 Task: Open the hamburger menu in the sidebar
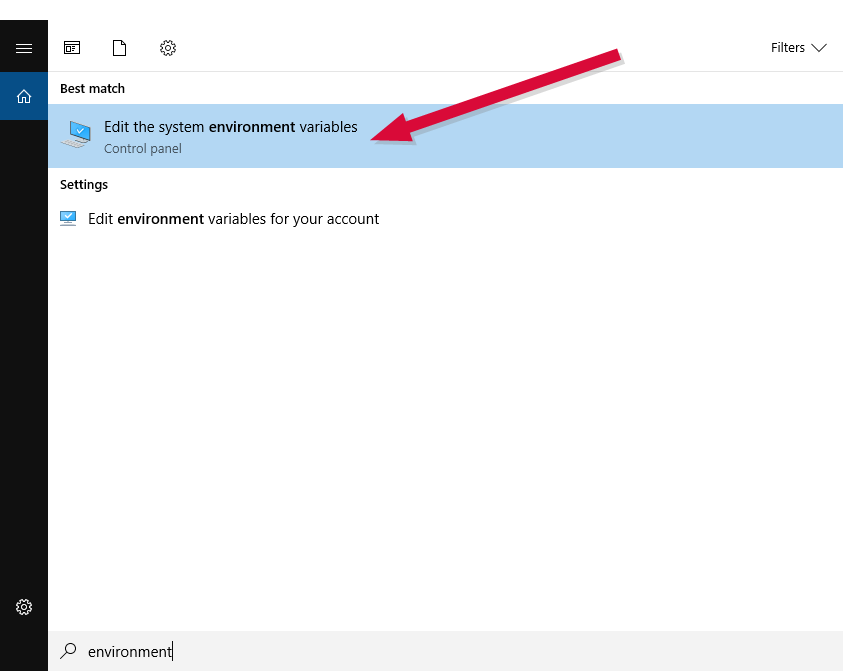pyautogui.click(x=24, y=48)
